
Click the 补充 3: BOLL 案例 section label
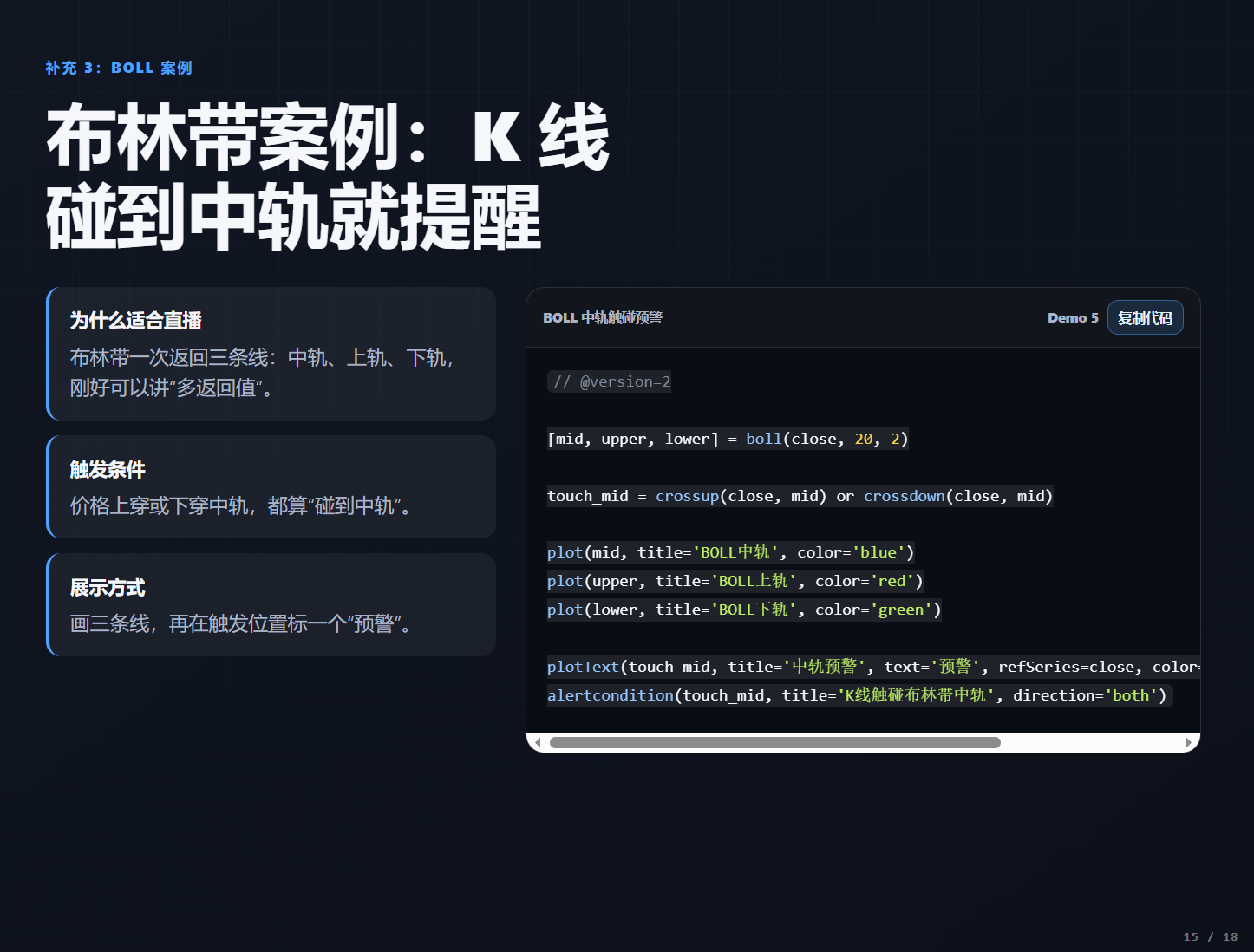pyautogui.click(x=119, y=68)
